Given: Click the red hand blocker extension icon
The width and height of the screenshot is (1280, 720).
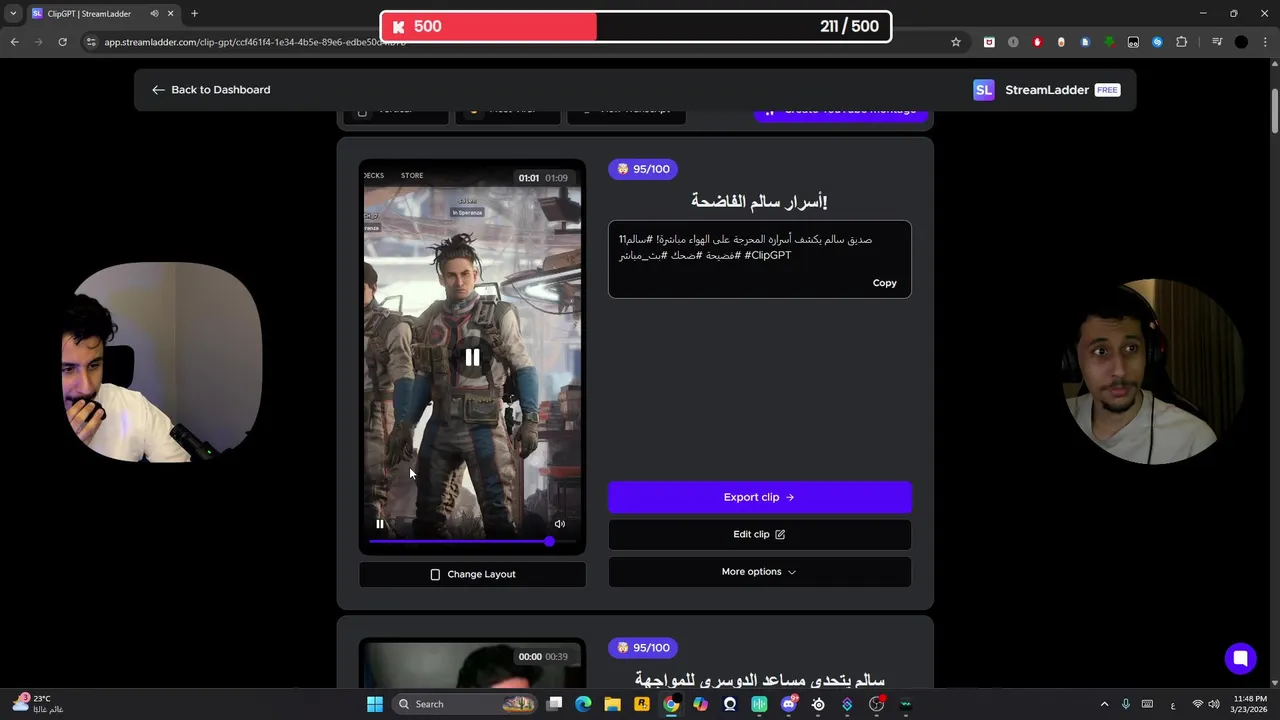Looking at the screenshot, I should [x=1037, y=42].
